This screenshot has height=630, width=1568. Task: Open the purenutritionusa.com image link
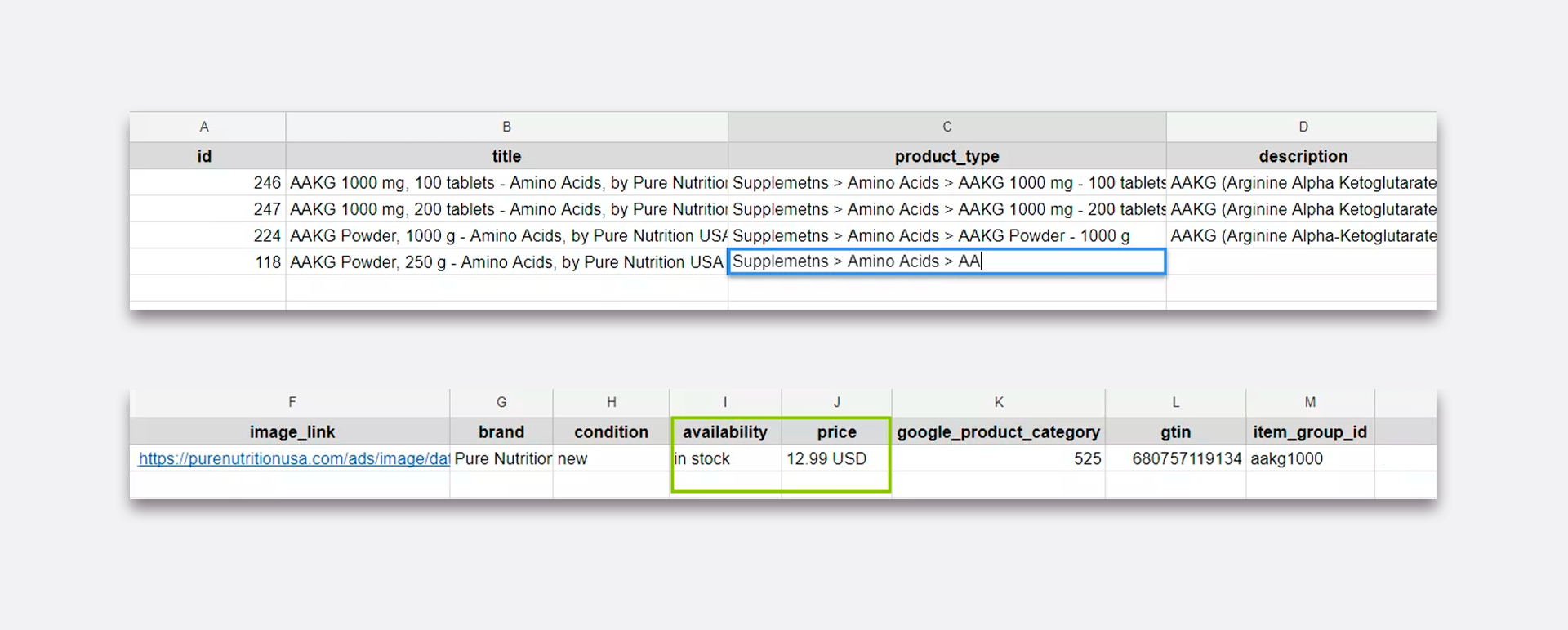click(293, 459)
